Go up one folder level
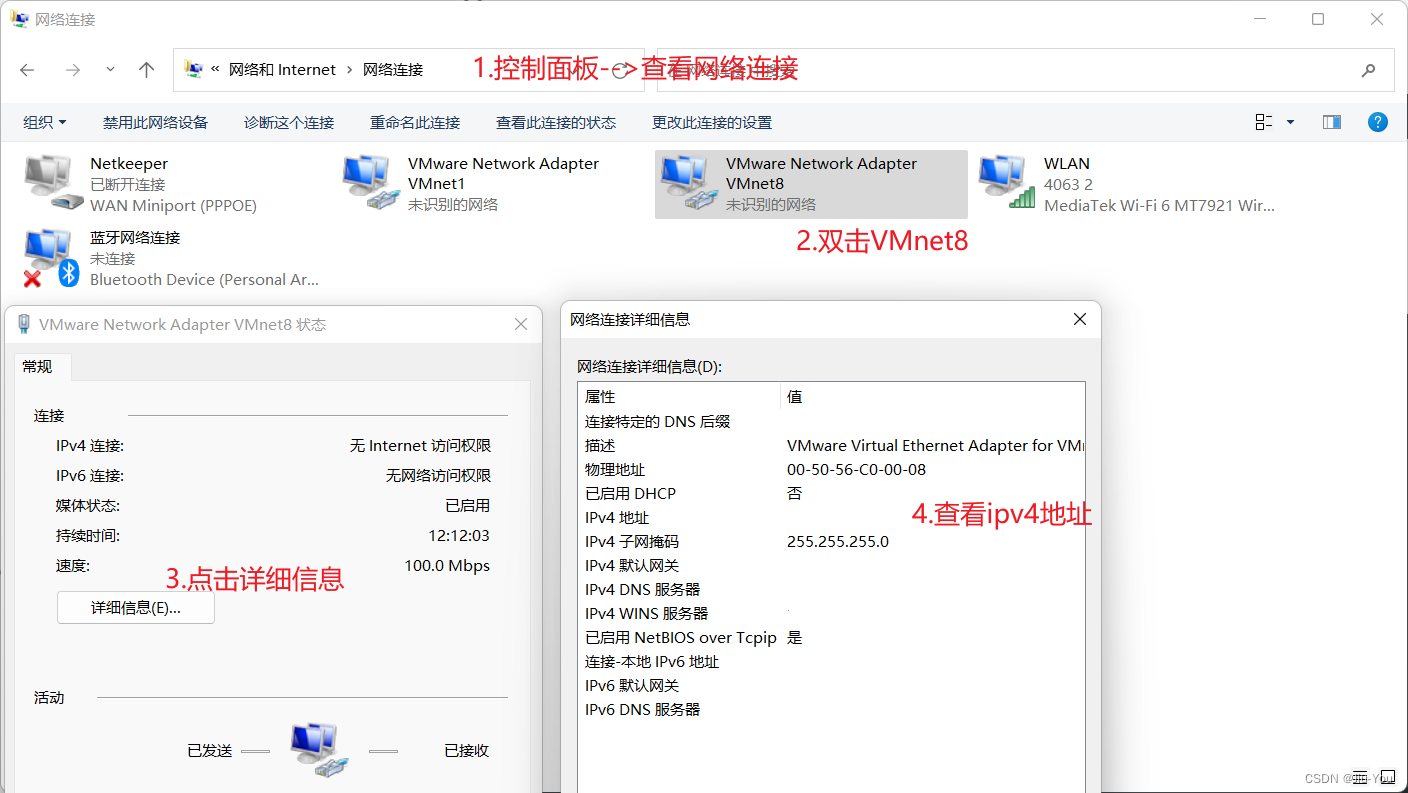 [147, 70]
